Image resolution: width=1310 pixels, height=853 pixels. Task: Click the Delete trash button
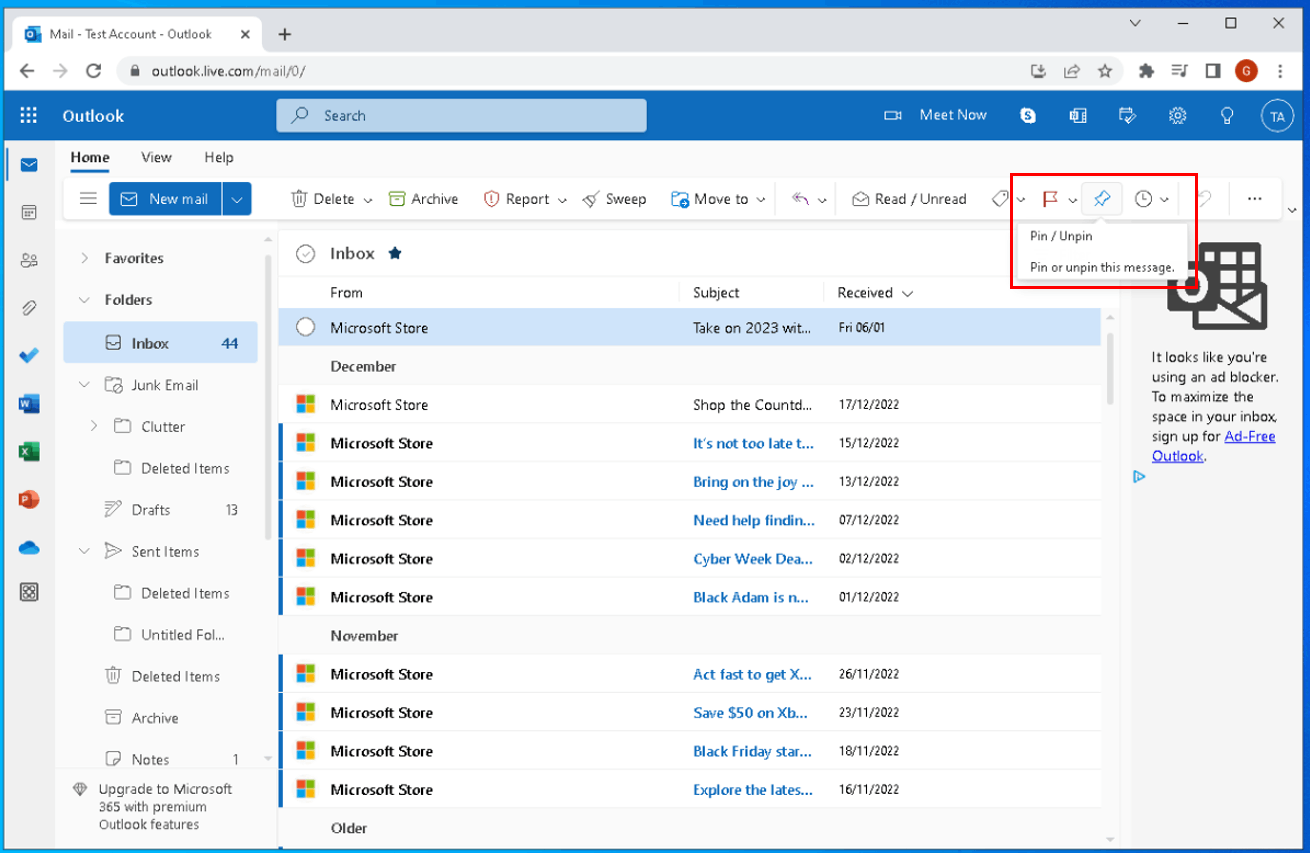click(323, 199)
